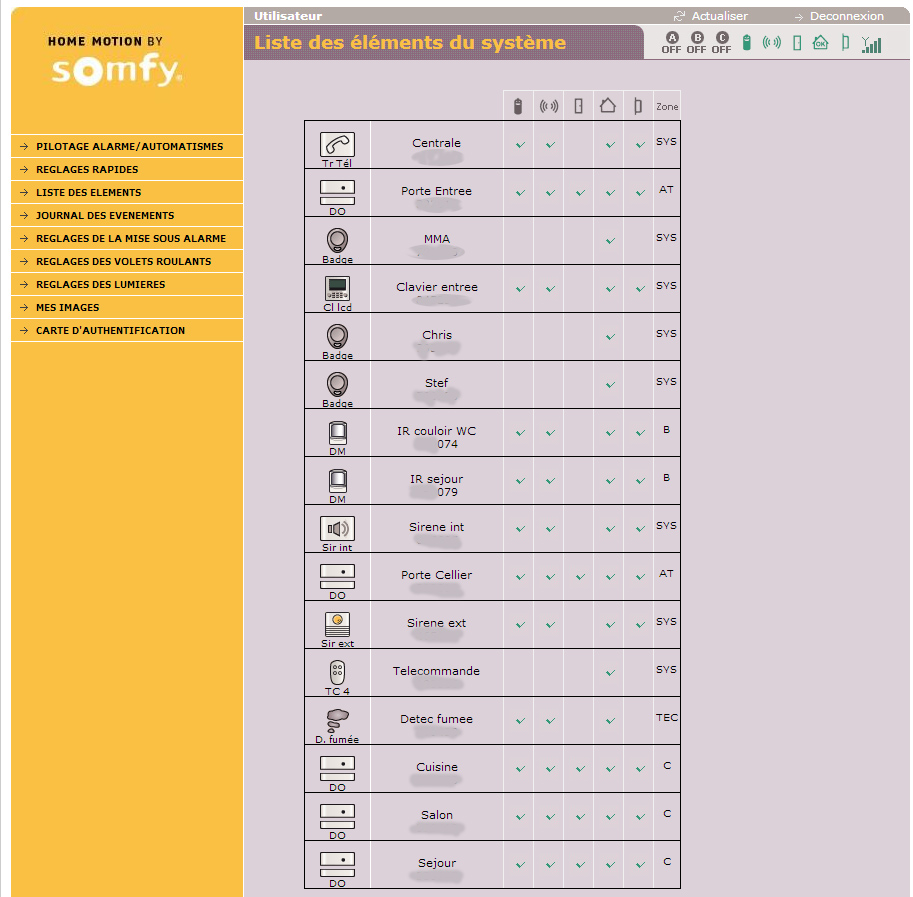
Task: Open the MES IMAGES menu entry
Action: [67, 308]
